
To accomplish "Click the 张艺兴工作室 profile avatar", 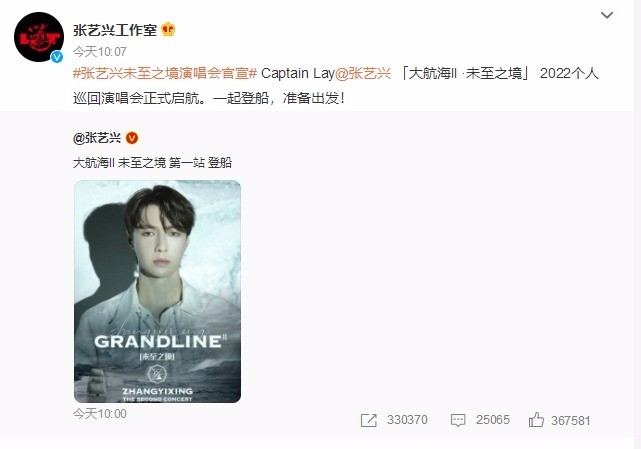I will coord(39,37).
